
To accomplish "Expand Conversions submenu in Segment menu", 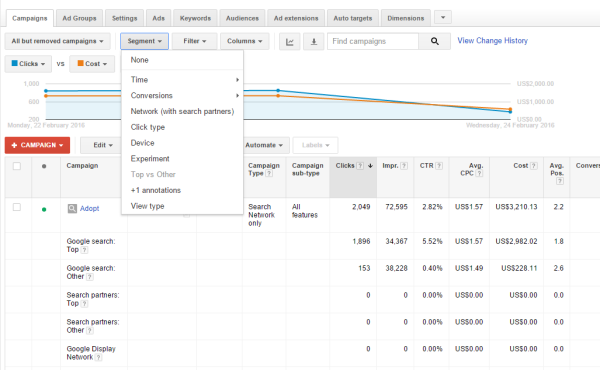I will click(183, 95).
